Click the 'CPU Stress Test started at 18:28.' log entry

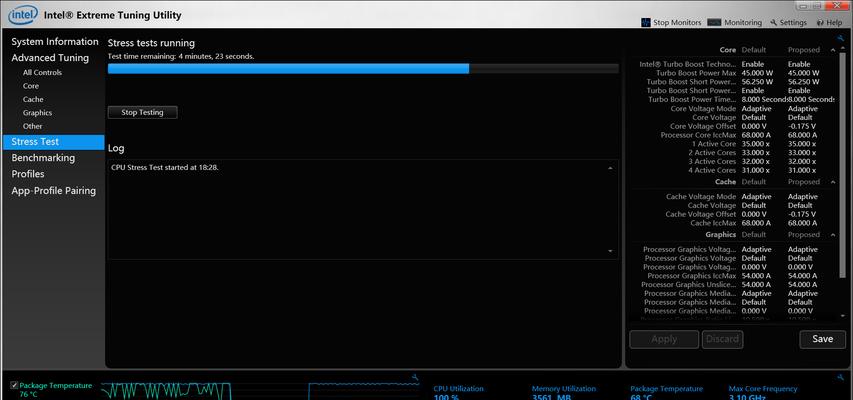[165, 168]
